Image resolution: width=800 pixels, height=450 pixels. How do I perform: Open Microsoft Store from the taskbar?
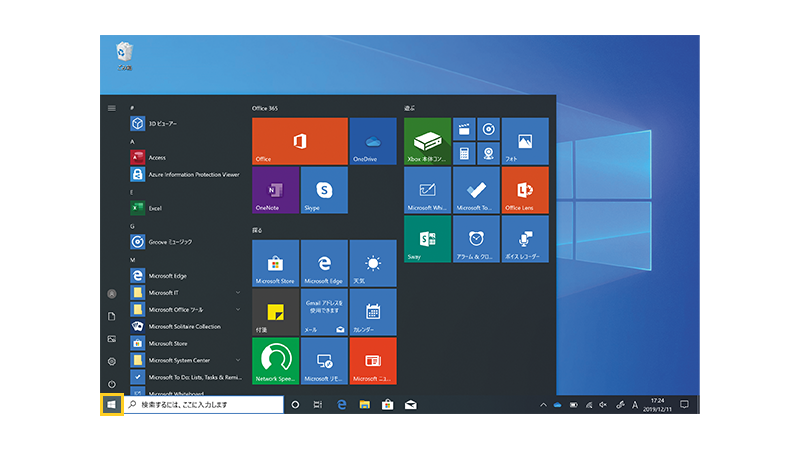coord(387,405)
